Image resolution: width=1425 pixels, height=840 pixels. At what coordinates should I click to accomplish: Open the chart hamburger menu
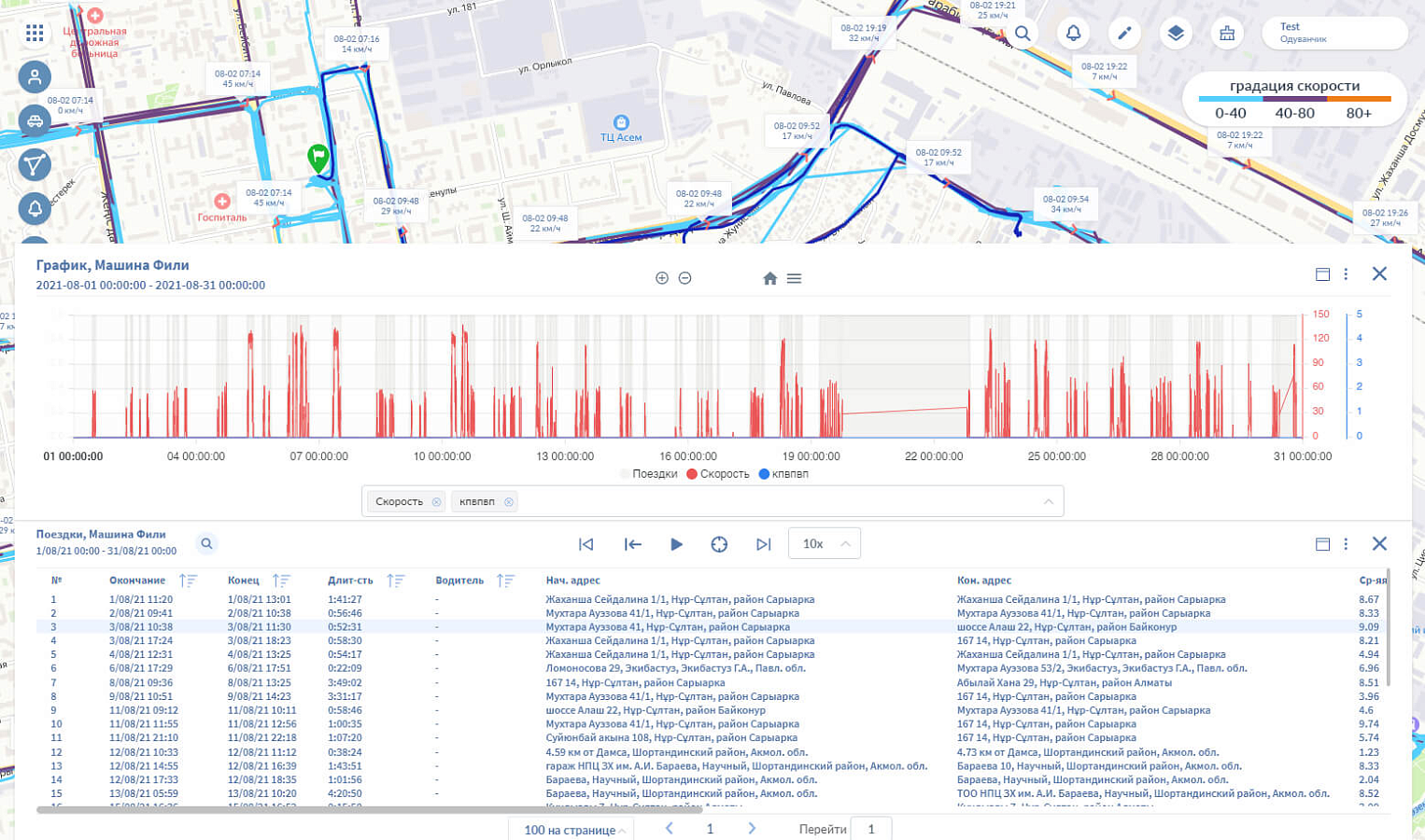(x=794, y=278)
